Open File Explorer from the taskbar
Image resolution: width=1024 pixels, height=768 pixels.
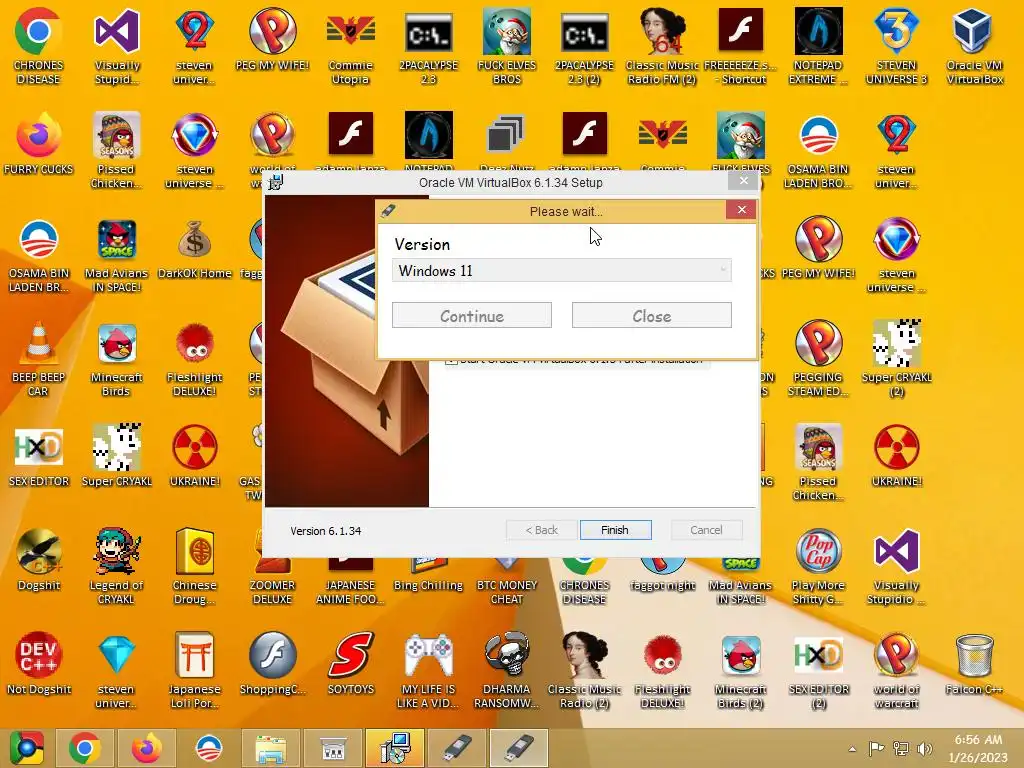270,748
